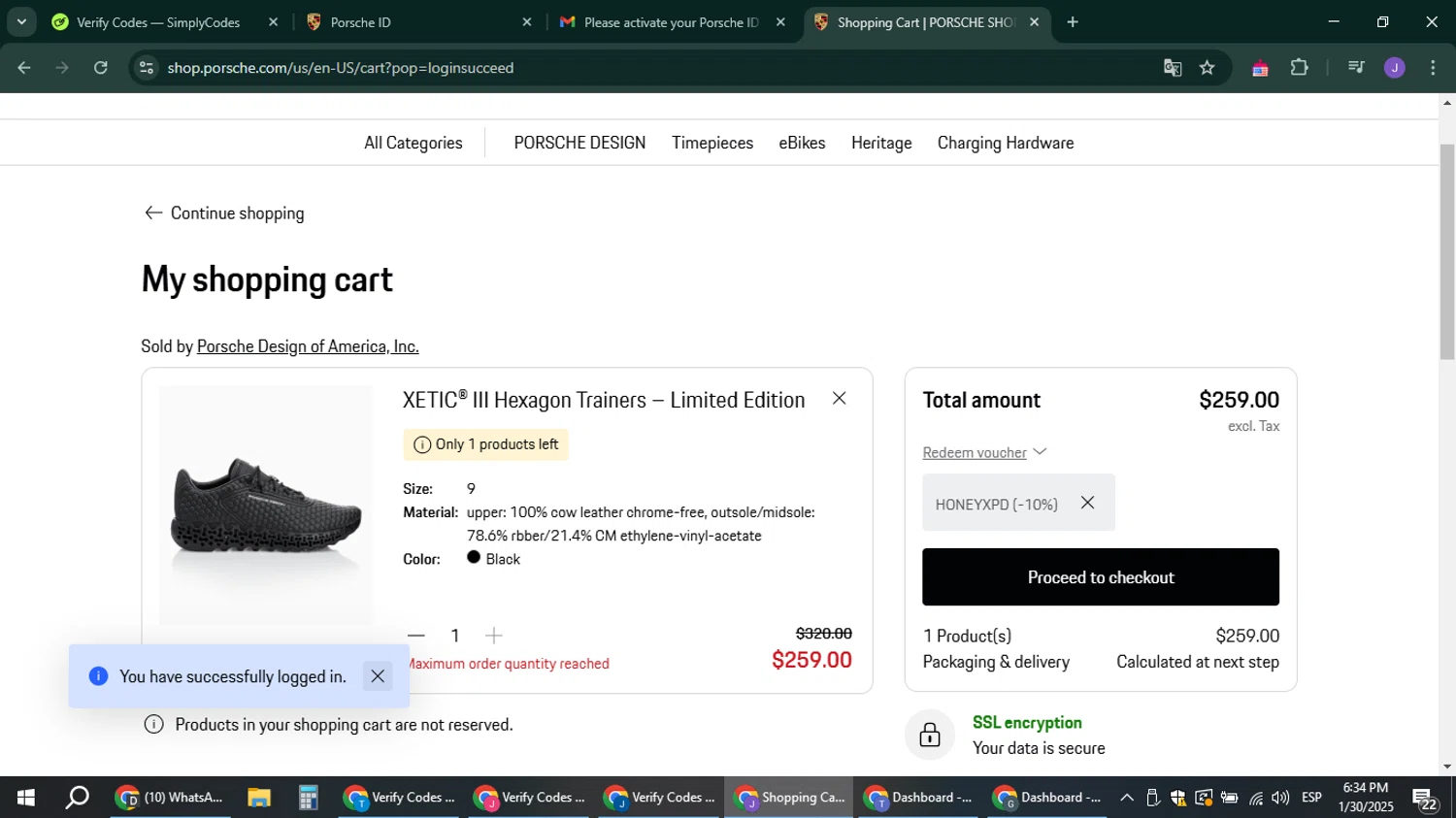Open Heritage category
Viewport: 1456px width, 818px height.
tap(881, 143)
